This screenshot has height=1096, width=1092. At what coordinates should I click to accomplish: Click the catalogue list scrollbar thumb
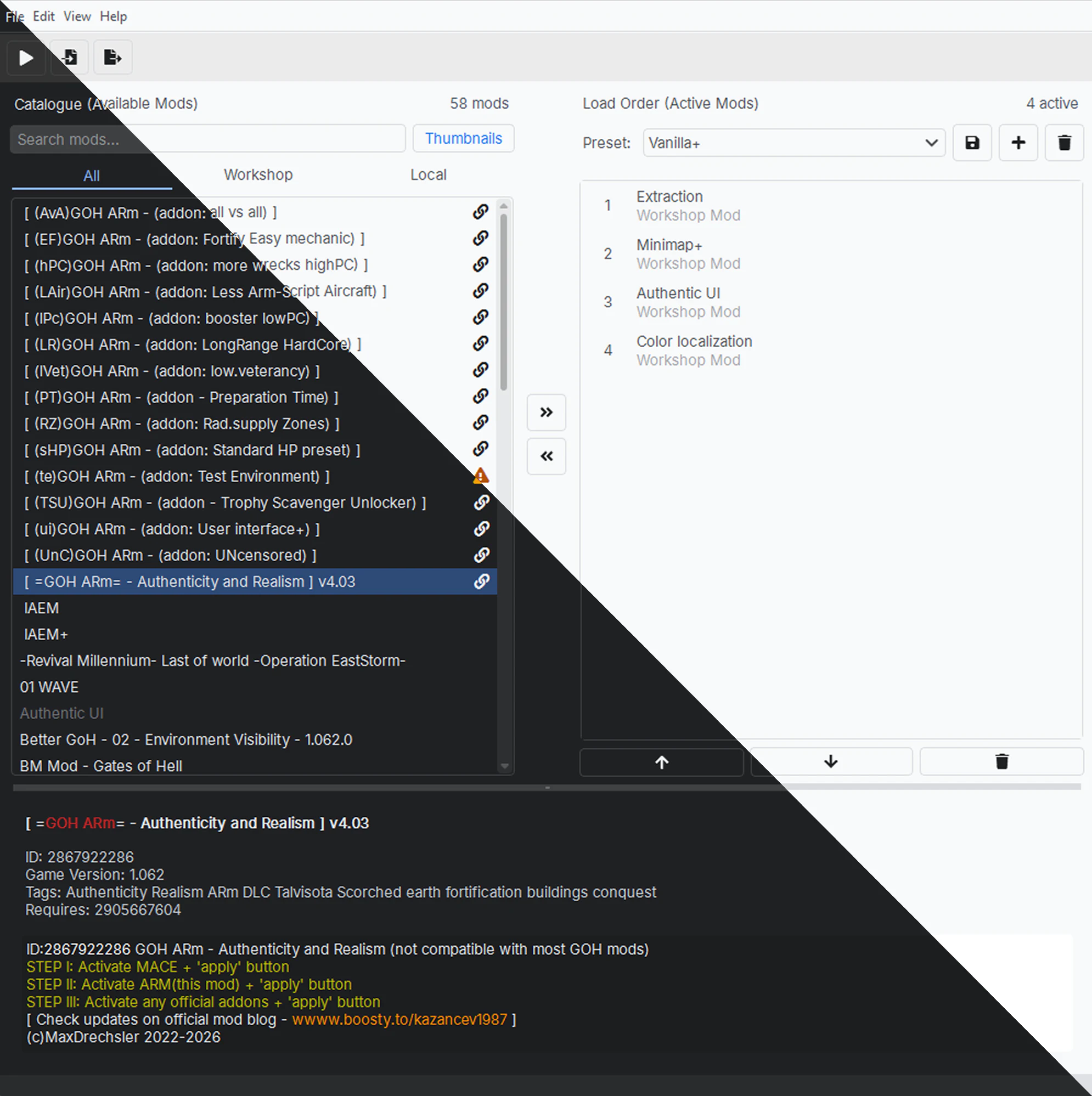click(x=504, y=302)
